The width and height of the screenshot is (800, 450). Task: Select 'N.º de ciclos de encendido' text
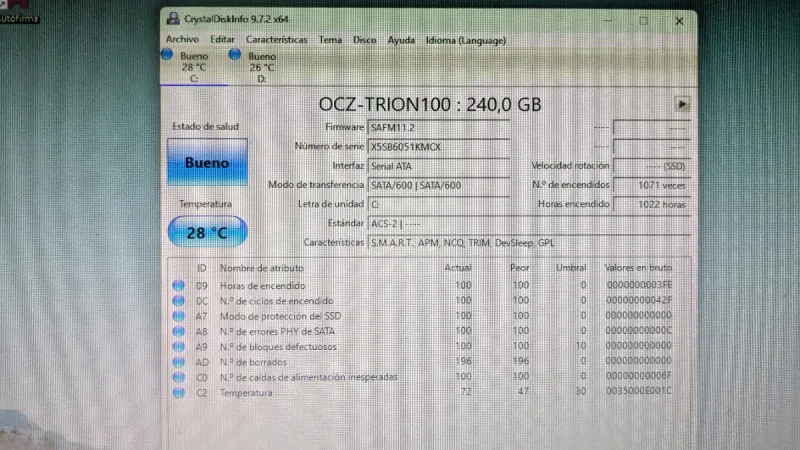coord(277,301)
